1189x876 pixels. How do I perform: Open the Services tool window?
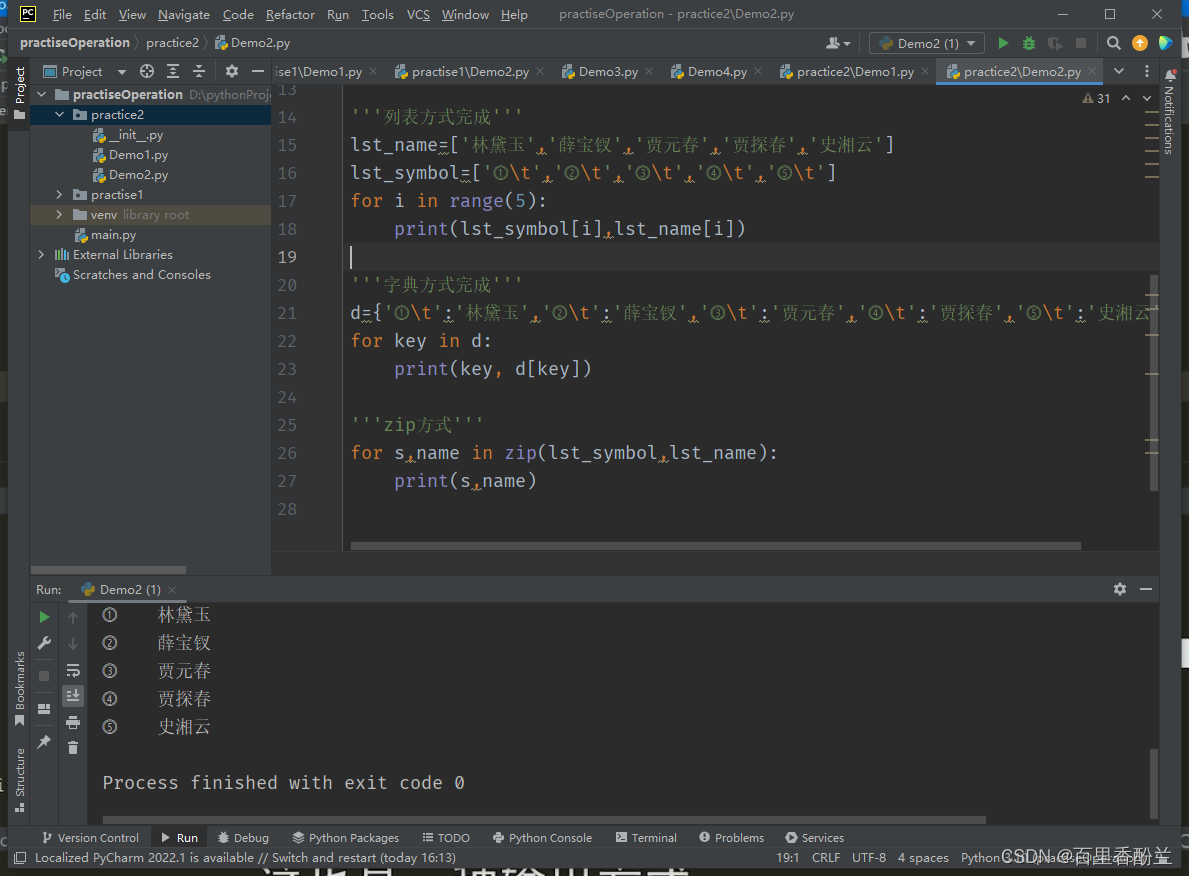[815, 837]
